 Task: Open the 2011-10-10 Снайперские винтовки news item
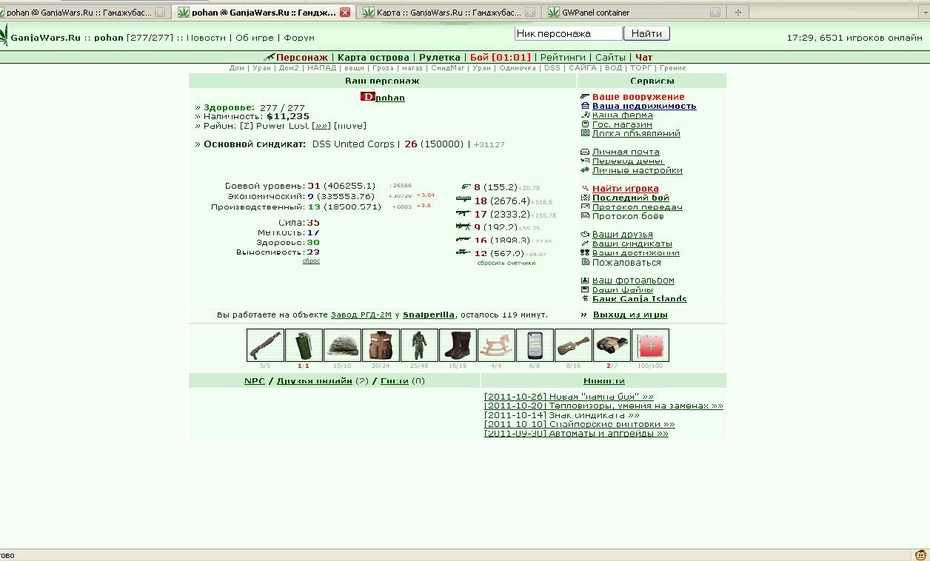[x=579, y=424]
